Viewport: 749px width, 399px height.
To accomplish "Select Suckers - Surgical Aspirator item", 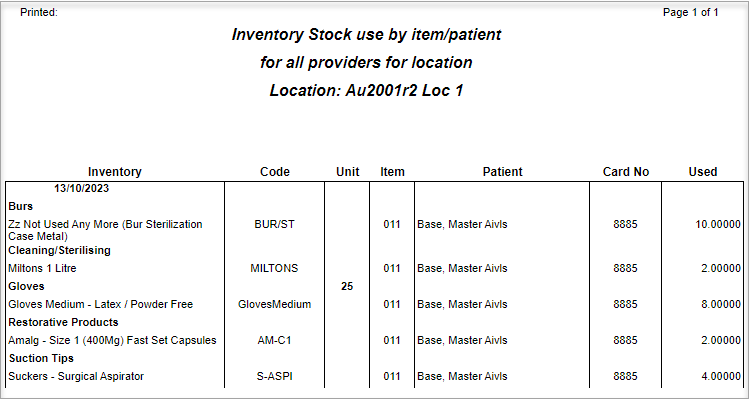I will (x=76, y=377).
